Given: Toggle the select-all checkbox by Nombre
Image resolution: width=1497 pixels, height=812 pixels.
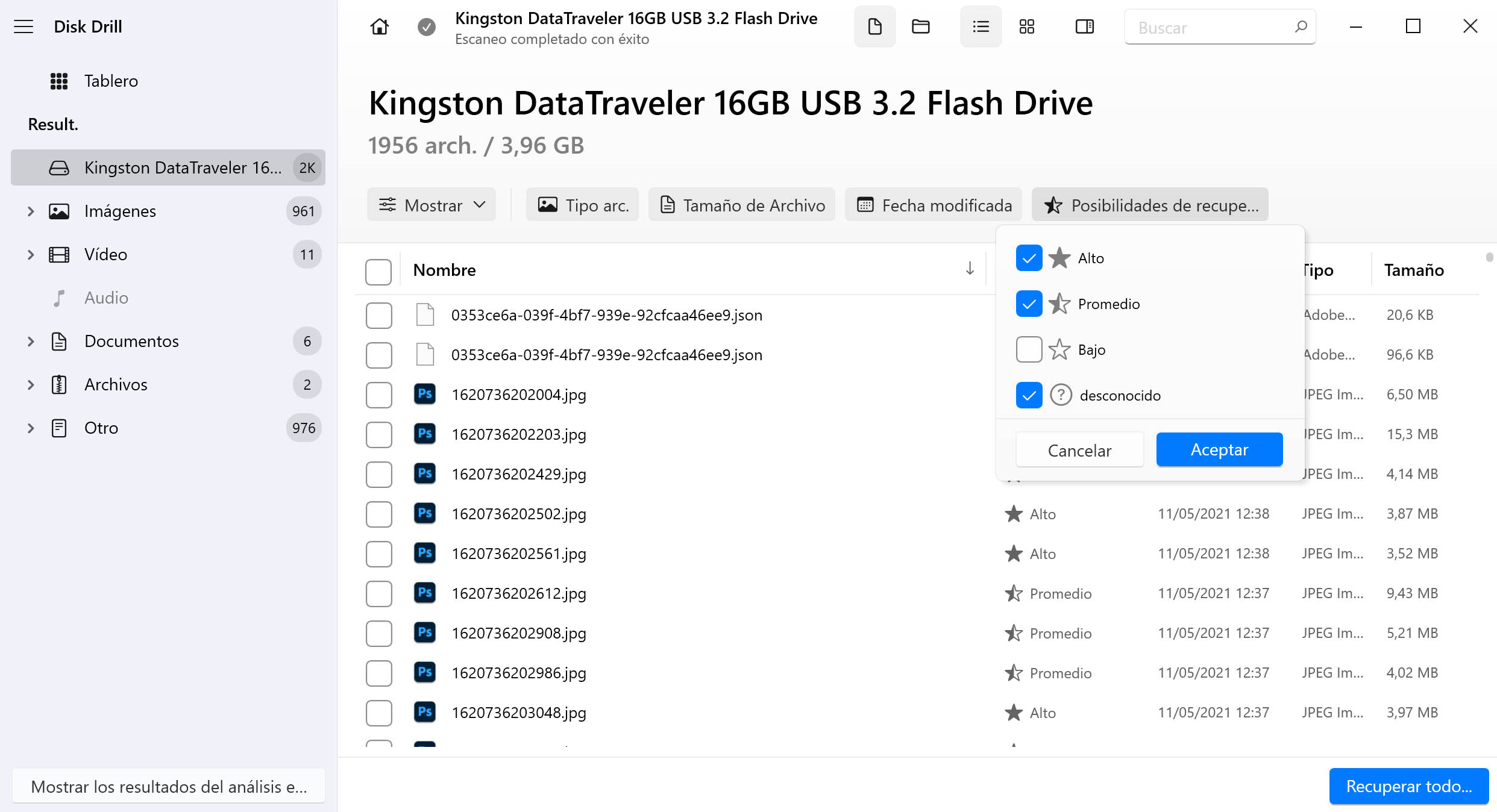Looking at the screenshot, I should click(378, 272).
